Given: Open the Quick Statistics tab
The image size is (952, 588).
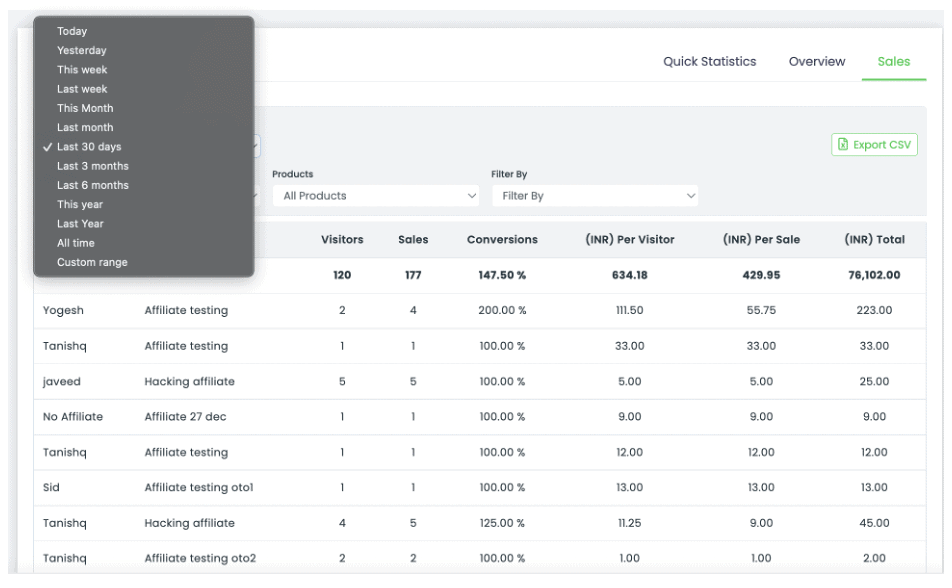Looking at the screenshot, I should [709, 62].
